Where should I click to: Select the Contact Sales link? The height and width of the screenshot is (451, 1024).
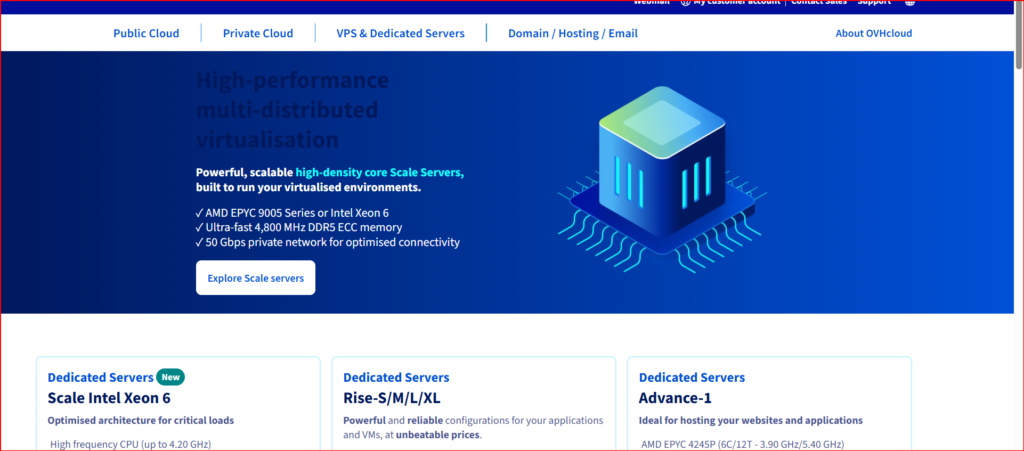click(820, 3)
